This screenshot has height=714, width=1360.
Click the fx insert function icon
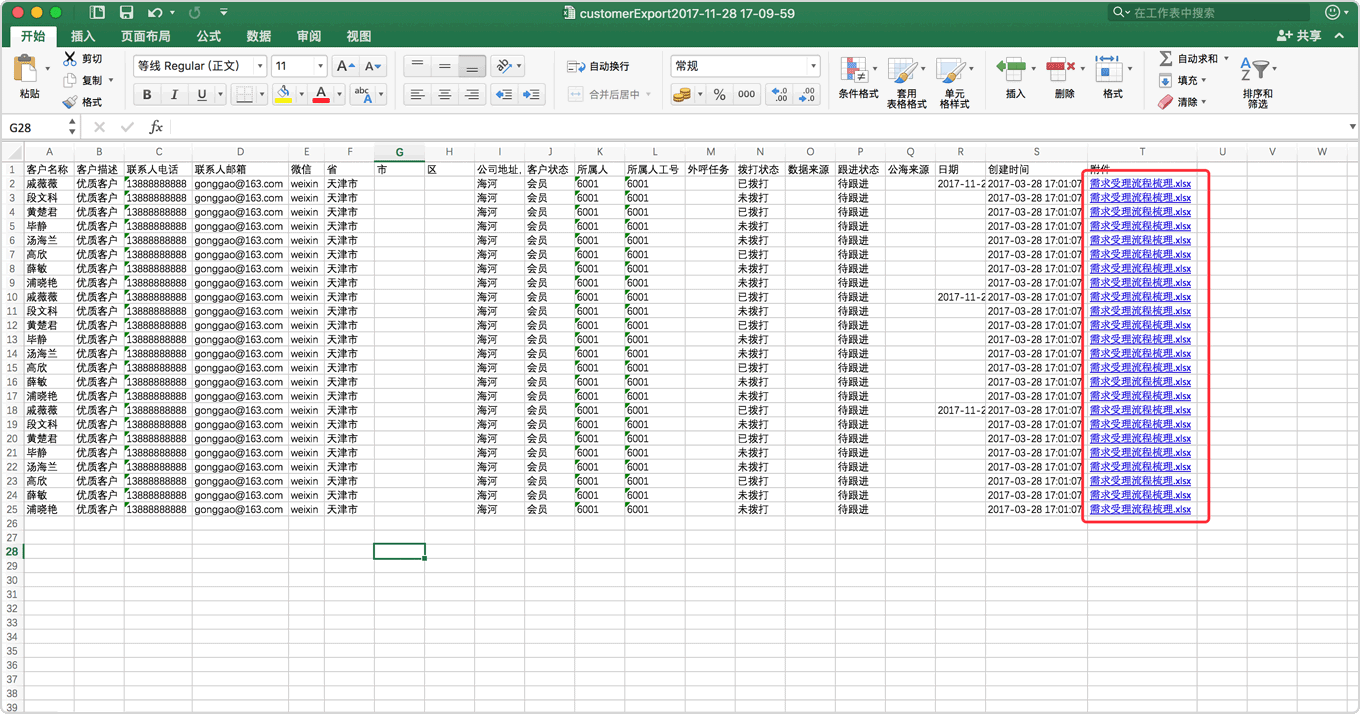pyautogui.click(x=156, y=127)
